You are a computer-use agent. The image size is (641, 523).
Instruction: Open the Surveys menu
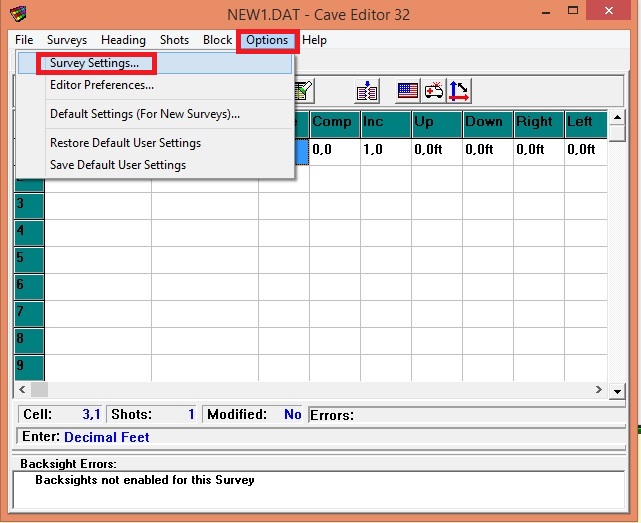(67, 40)
